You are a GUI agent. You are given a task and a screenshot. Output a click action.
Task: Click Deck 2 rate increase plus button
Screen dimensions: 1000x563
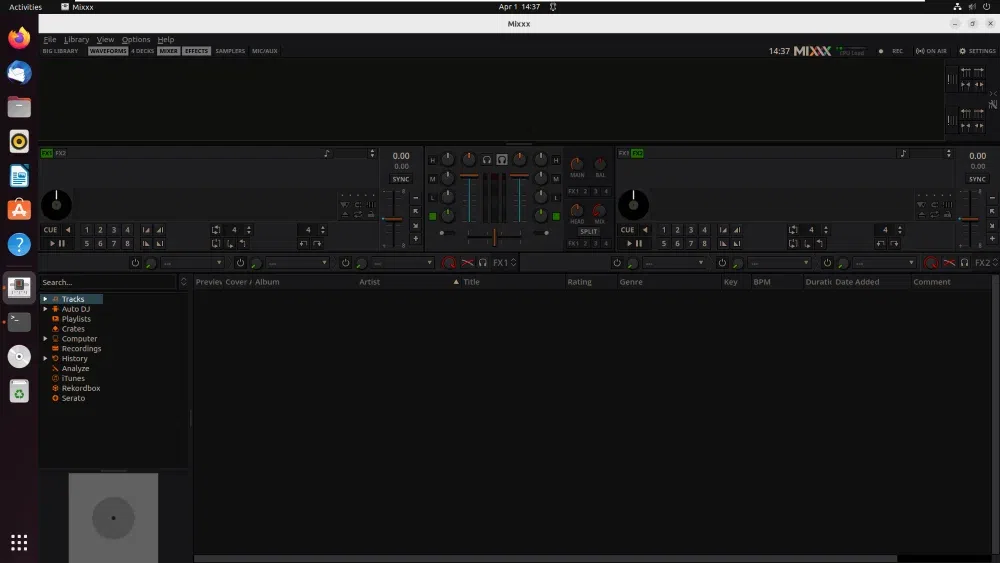[x=992, y=238]
